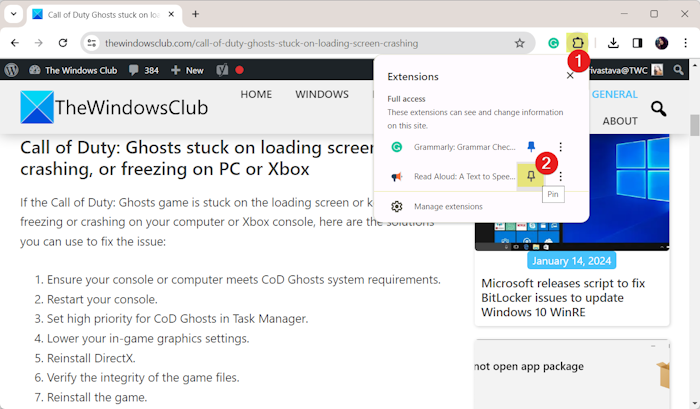View 384 pending comments
This screenshot has height=409, width=700.
(x=144, y=70)
